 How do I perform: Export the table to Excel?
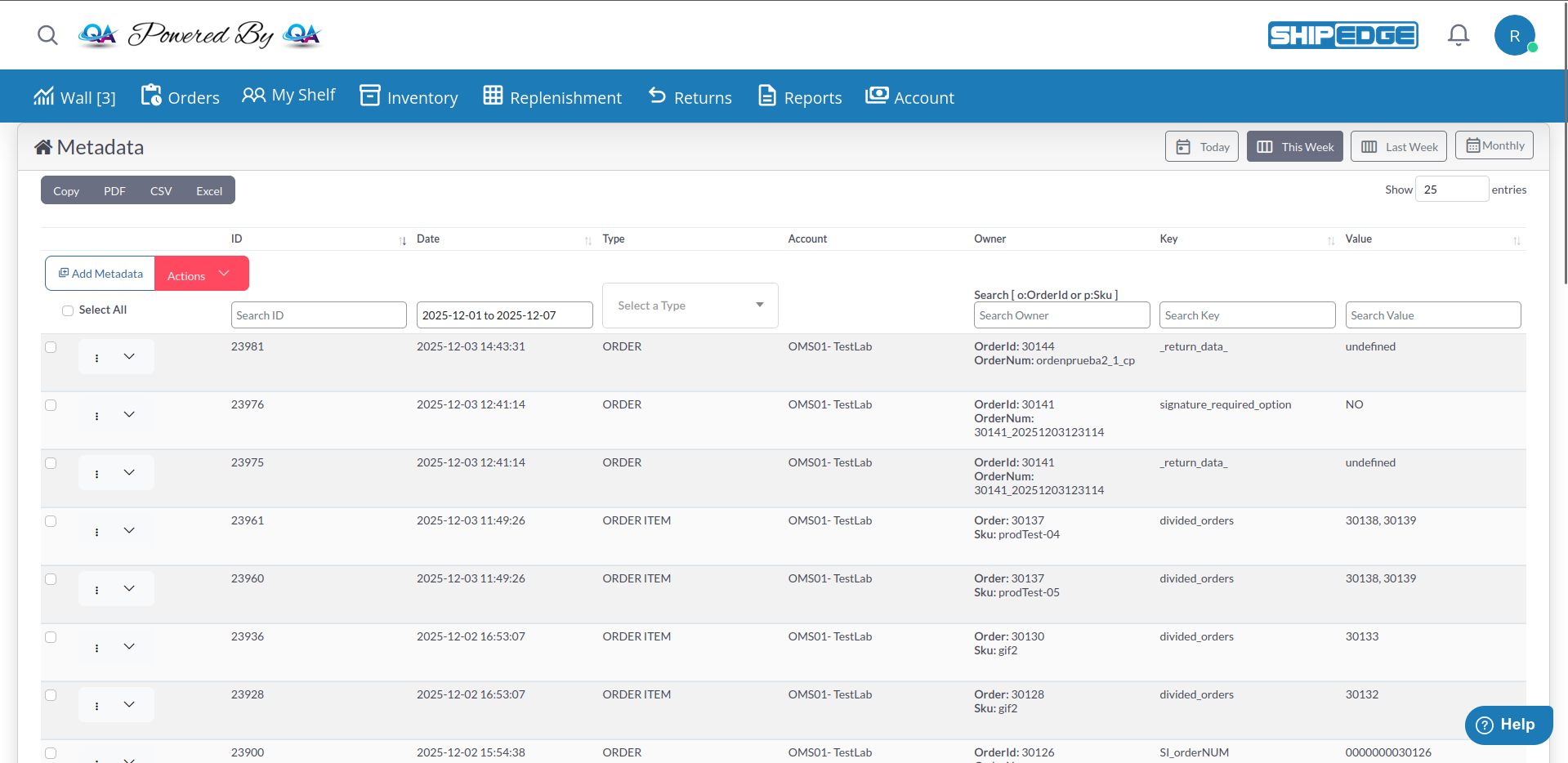[208, 190]
